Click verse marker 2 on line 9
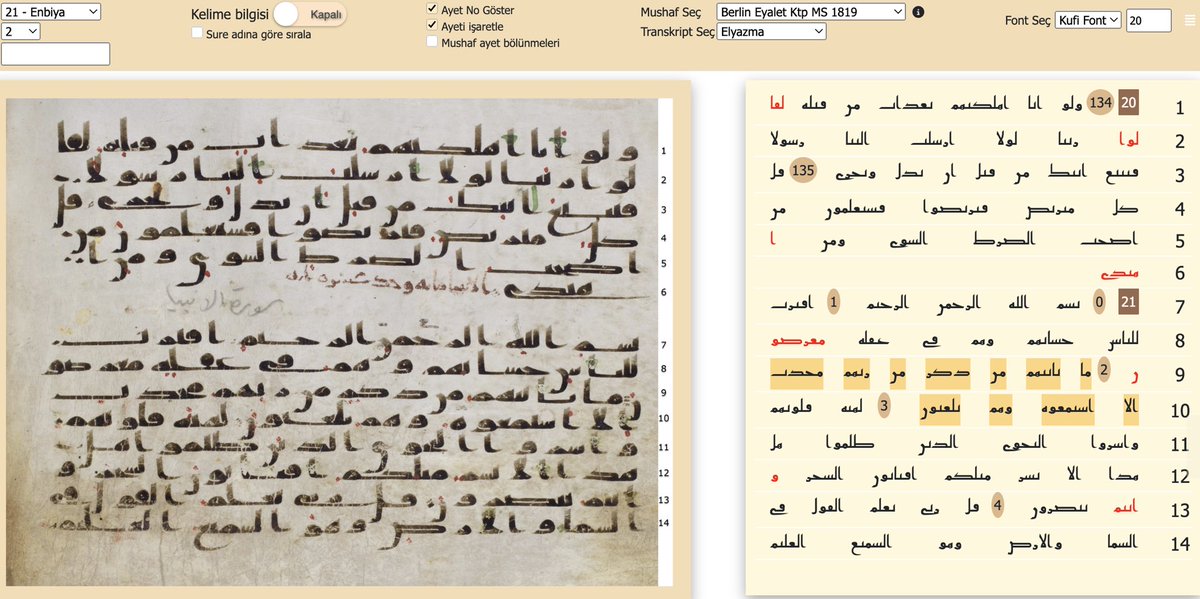The image size is (1200, 599). tap(1104, 370)
